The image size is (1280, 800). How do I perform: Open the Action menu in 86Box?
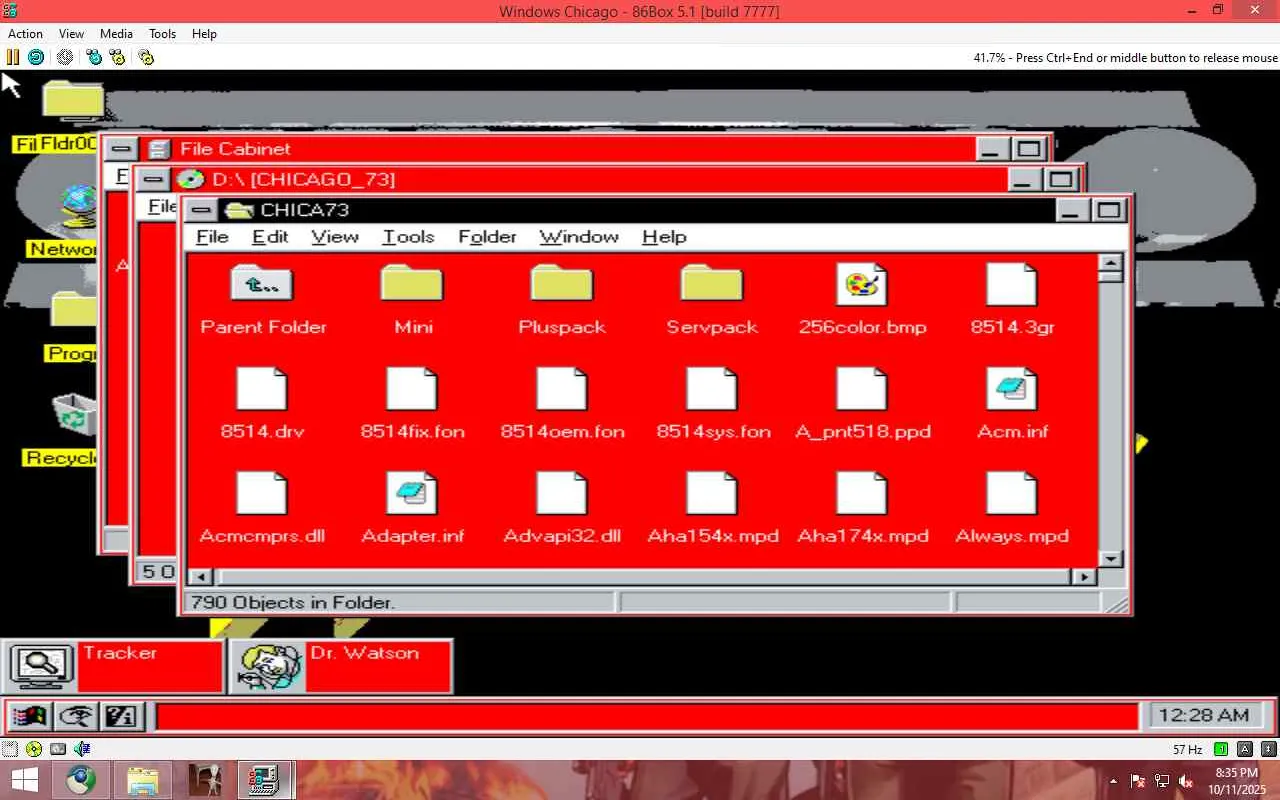click(x=25, y=34)
